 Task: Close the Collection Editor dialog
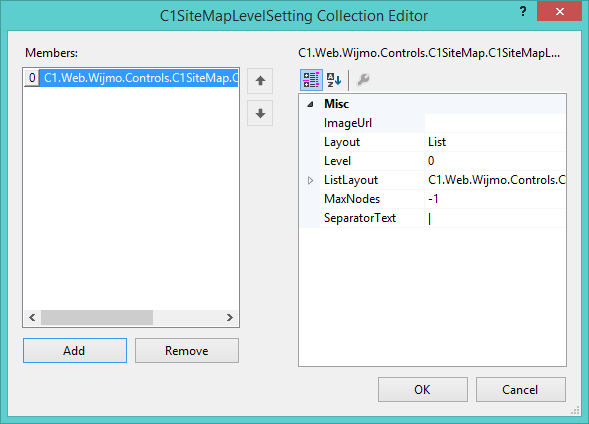tap(559, 11)
